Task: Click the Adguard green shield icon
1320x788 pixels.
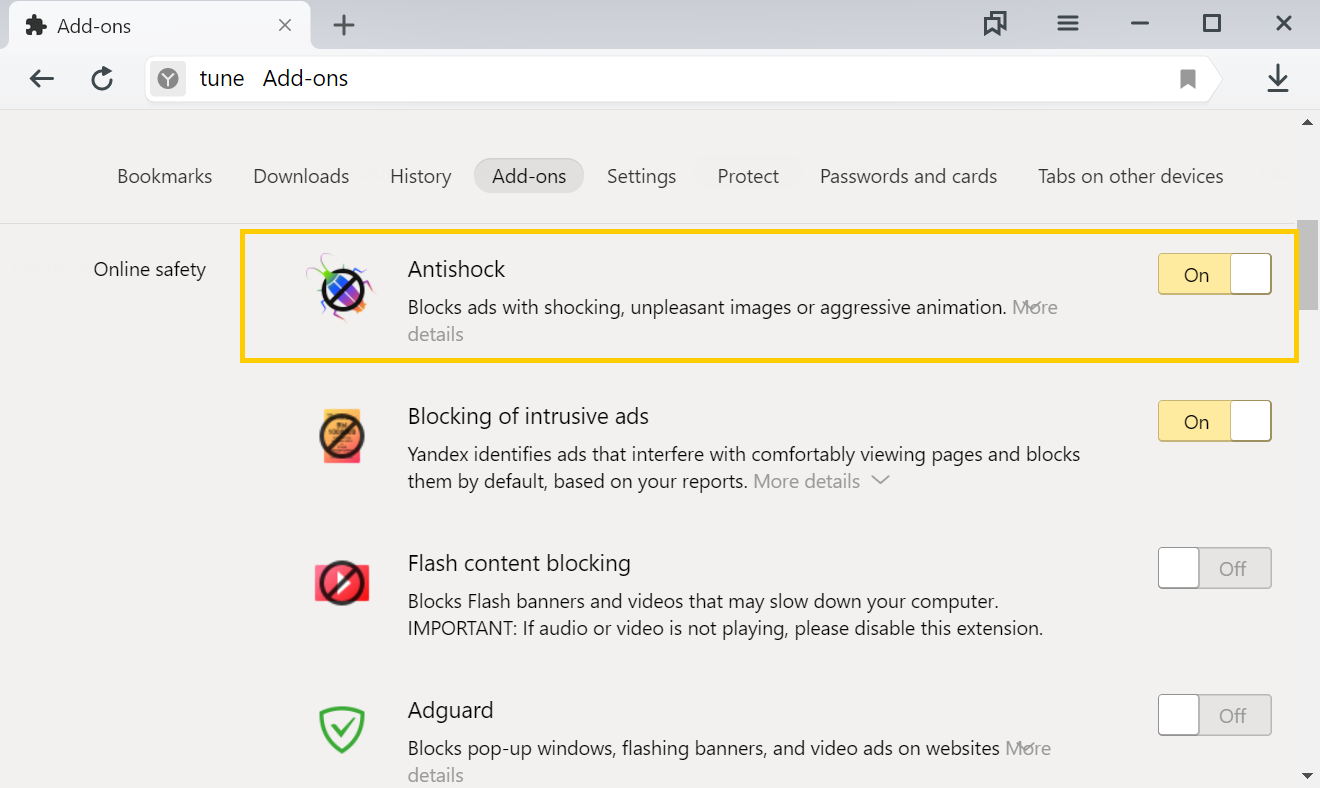Action: [x=342, y=730]
